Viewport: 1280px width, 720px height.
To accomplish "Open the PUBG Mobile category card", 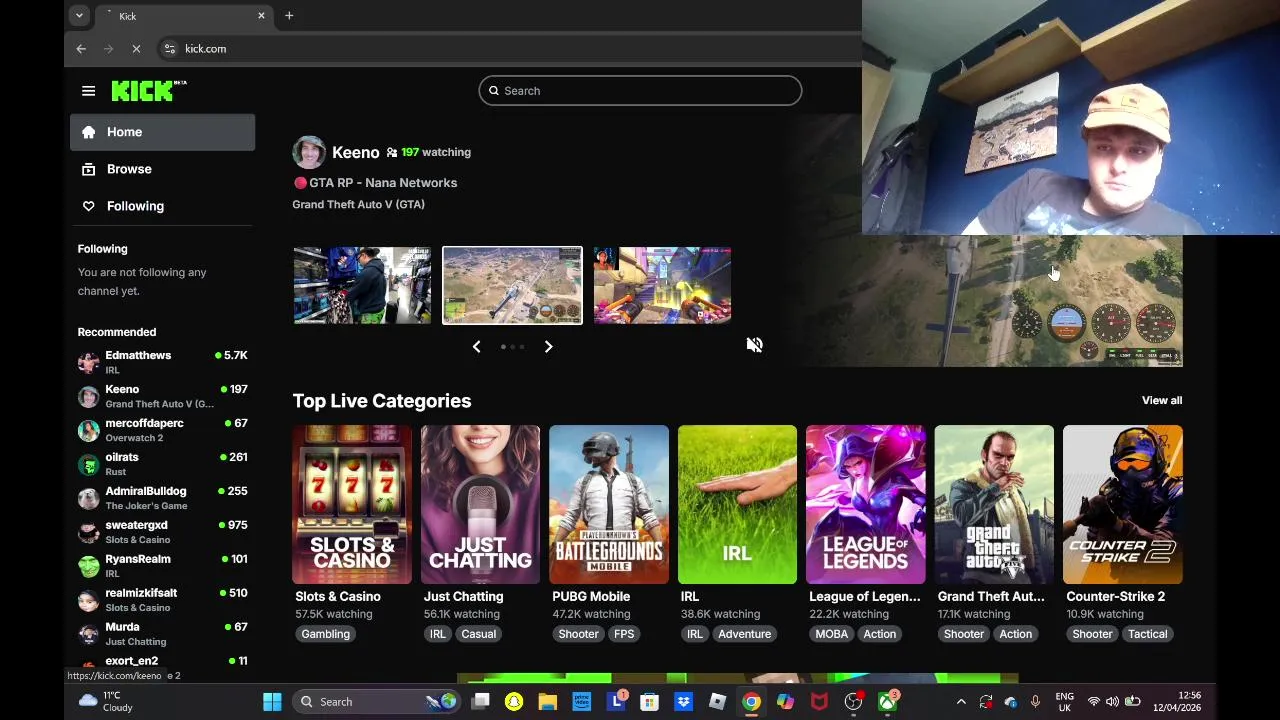I will (609, 504).
